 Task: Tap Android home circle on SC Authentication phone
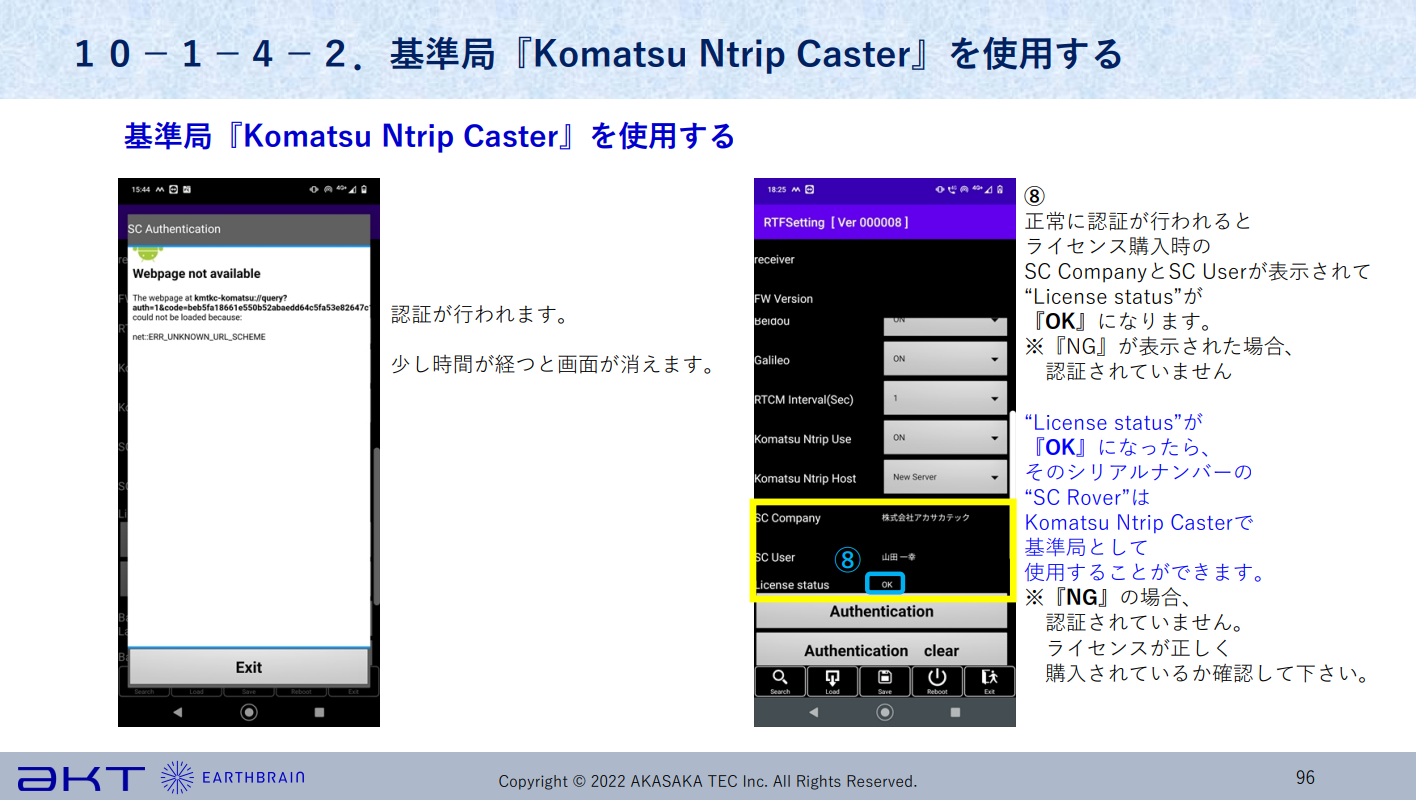click(x=249, y=712)
